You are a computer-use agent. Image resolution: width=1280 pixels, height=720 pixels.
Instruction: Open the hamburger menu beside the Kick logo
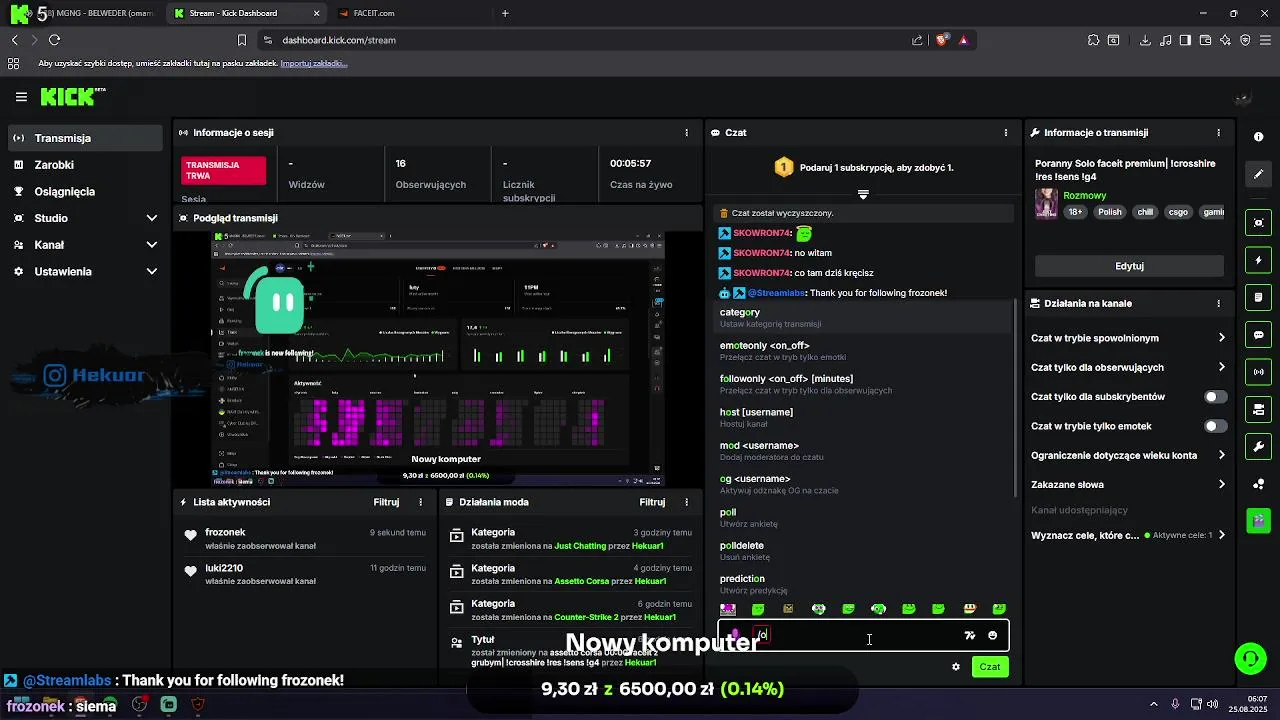point(21,97)
